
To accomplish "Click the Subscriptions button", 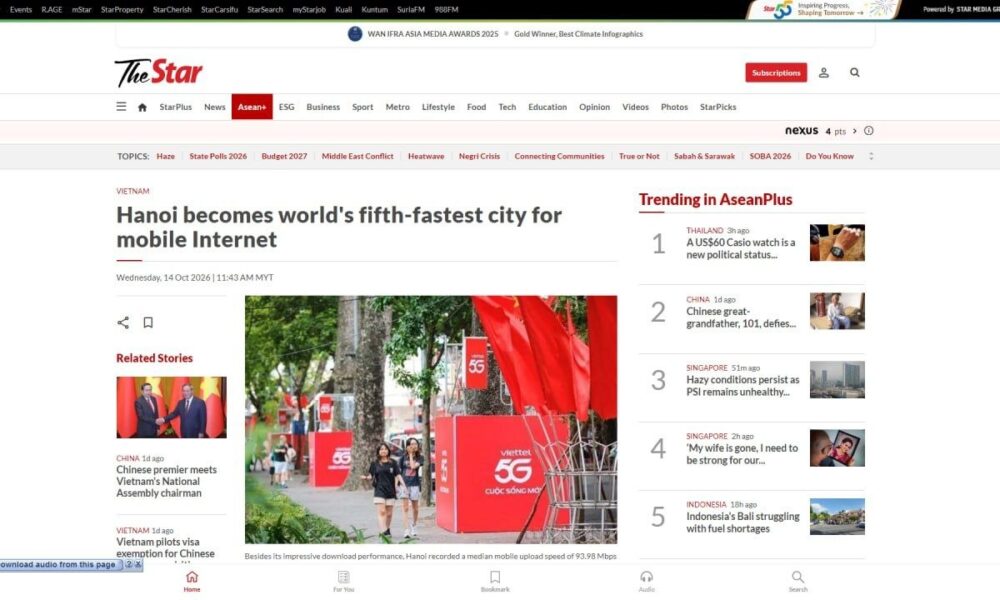I will [776, 73].
